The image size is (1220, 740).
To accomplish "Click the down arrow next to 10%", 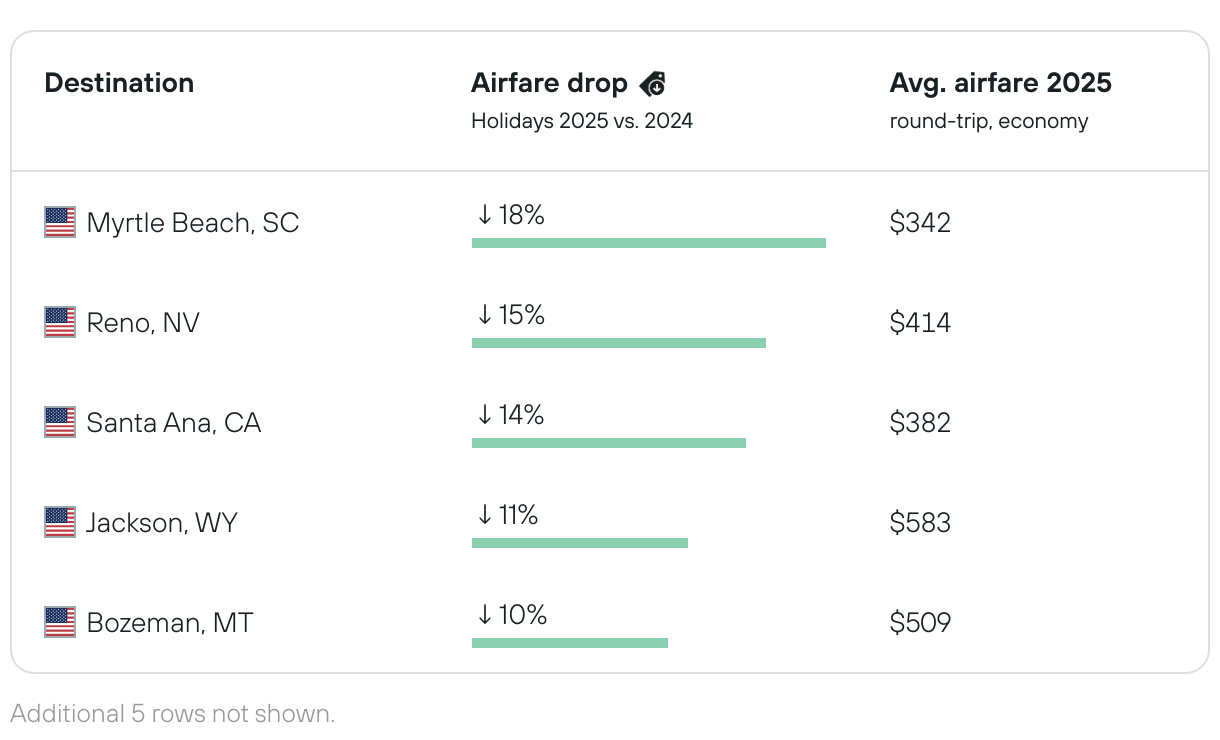I will 485,615.
